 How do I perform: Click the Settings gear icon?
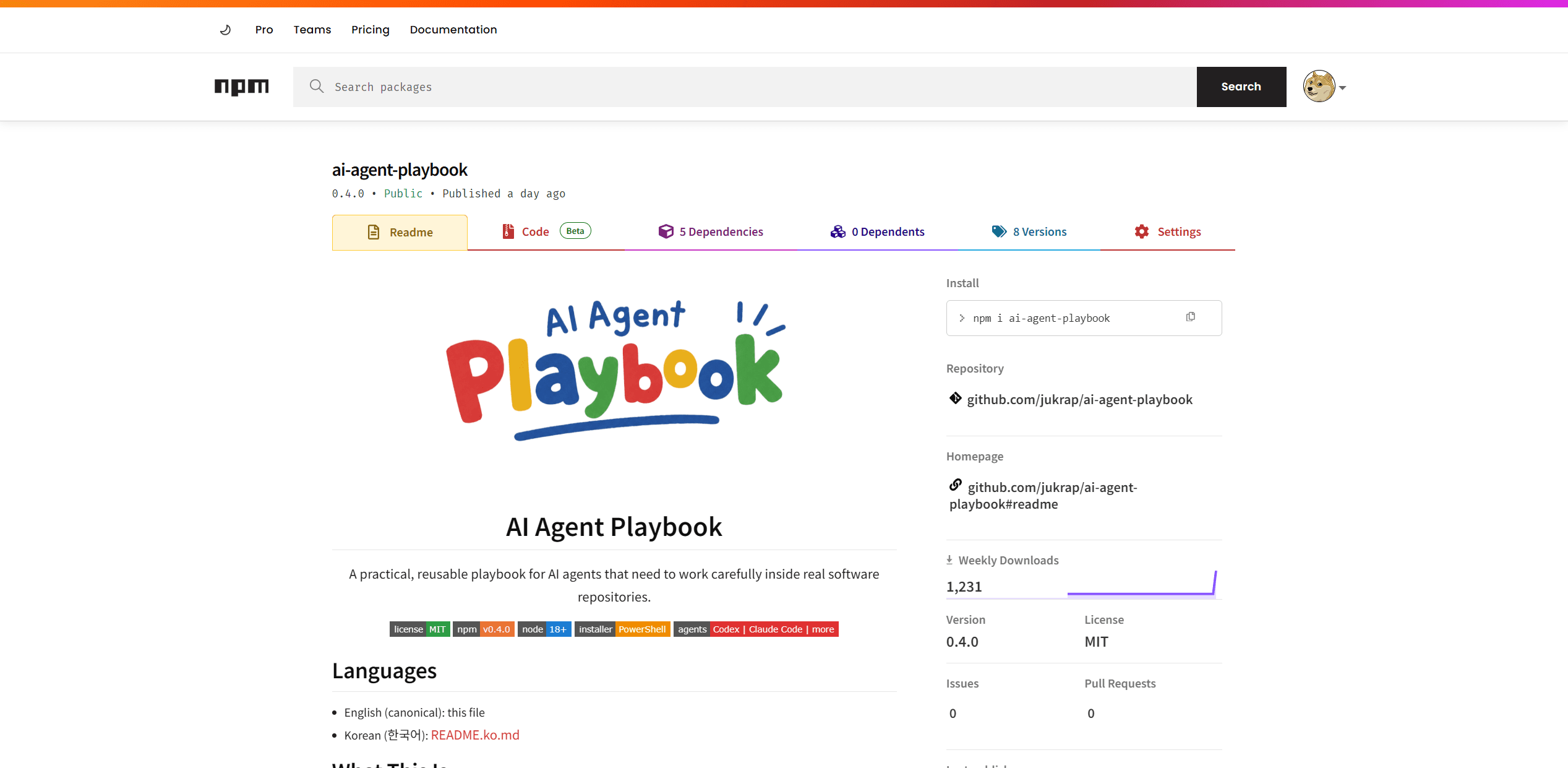1142,231
